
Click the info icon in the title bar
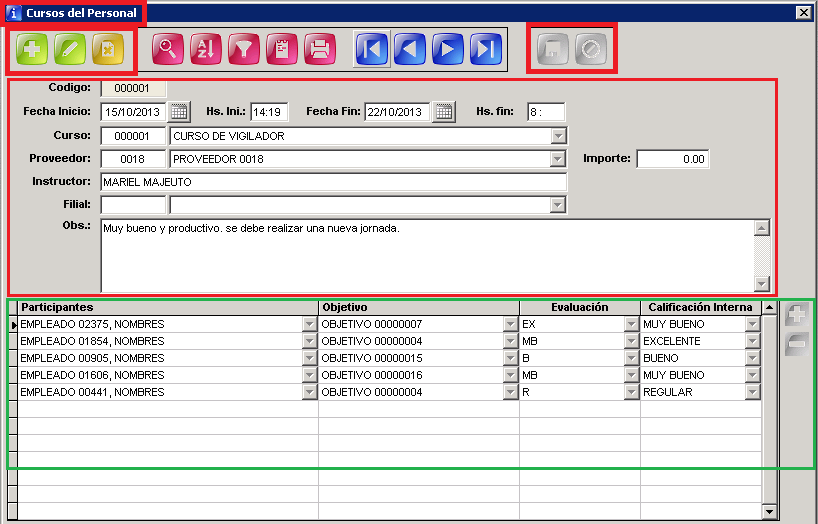tap(13, 13)
